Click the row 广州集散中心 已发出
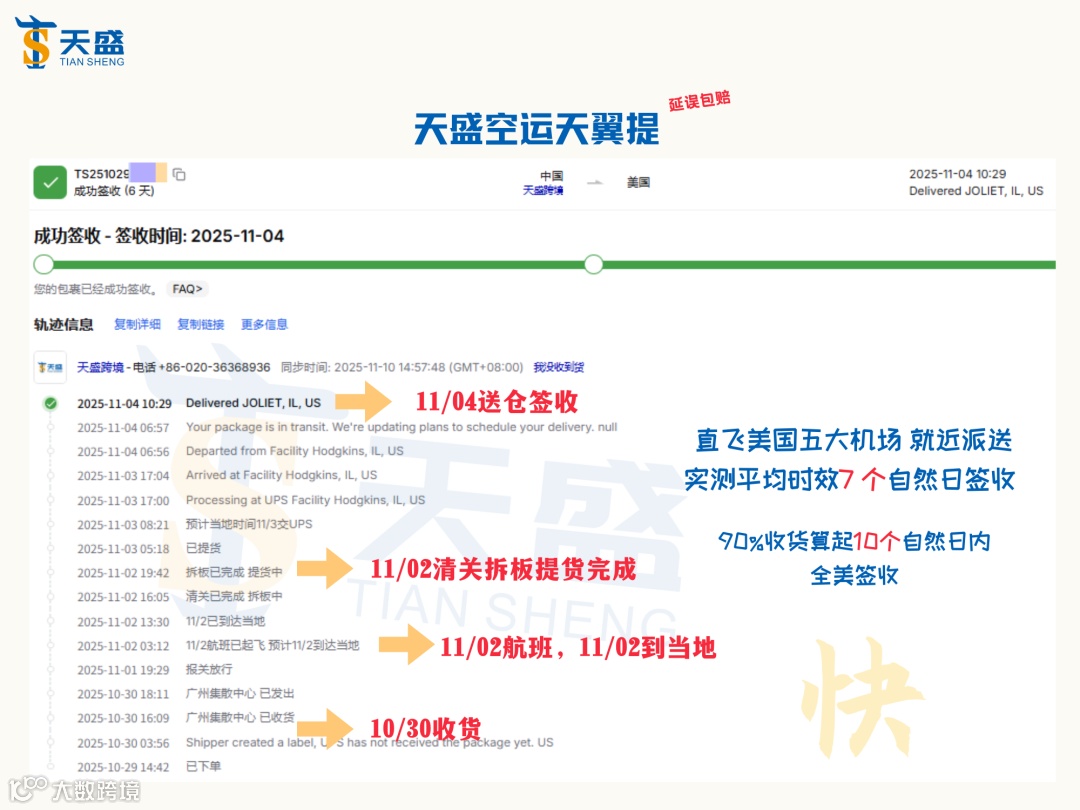The height and width of the screenshot is (810, 1080). [x=185, y=694]
